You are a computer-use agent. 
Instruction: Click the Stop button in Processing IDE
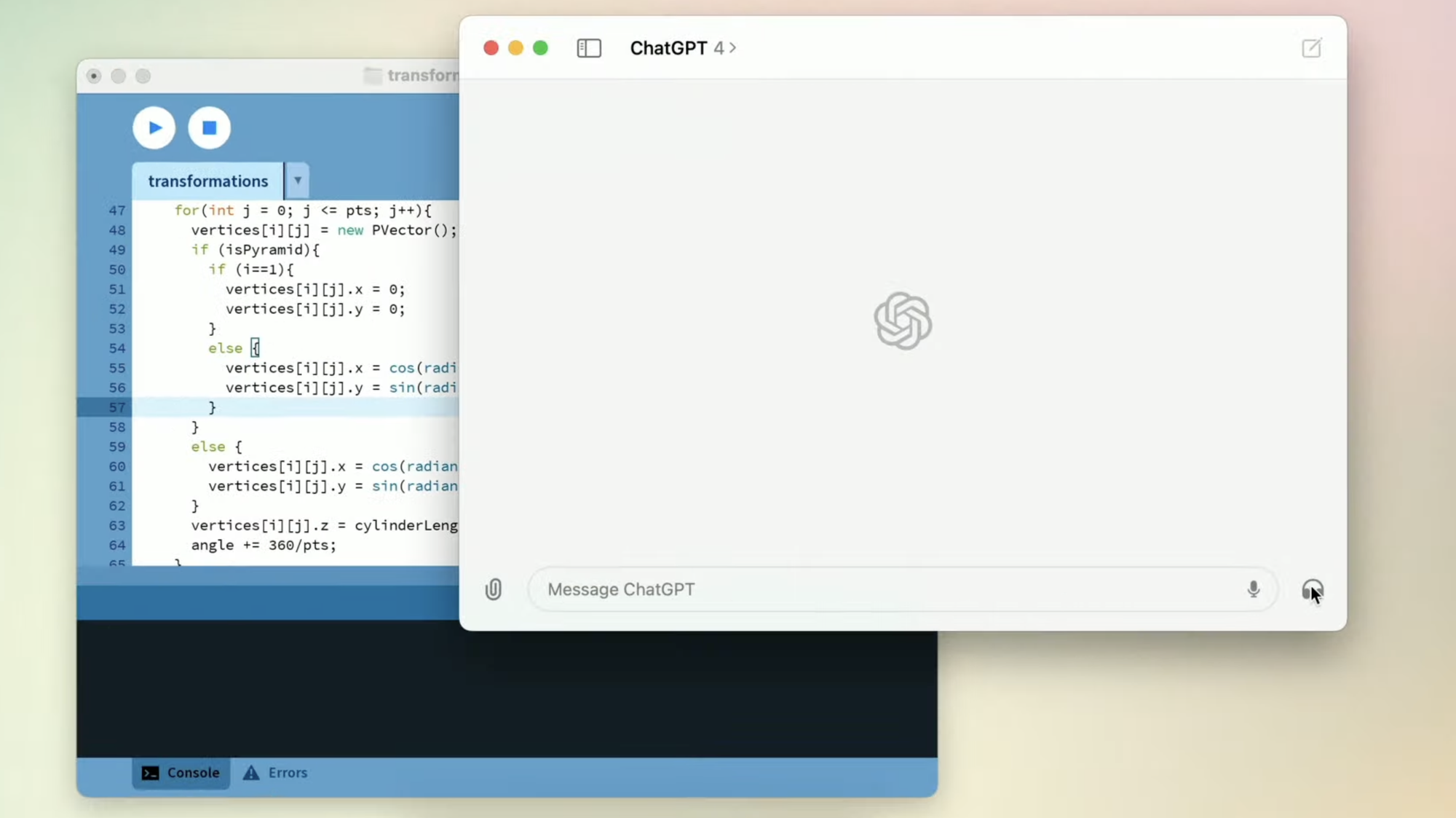(x=208, y=128)
